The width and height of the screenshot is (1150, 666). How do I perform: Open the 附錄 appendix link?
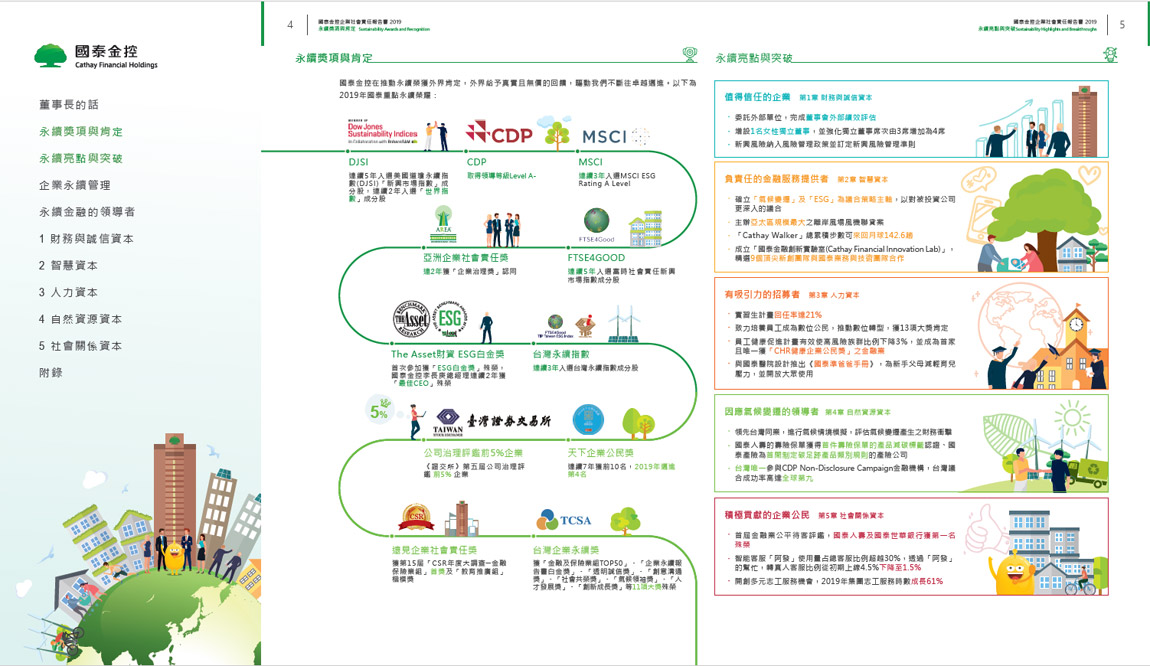pyautogui.click(x=51, y=373)
